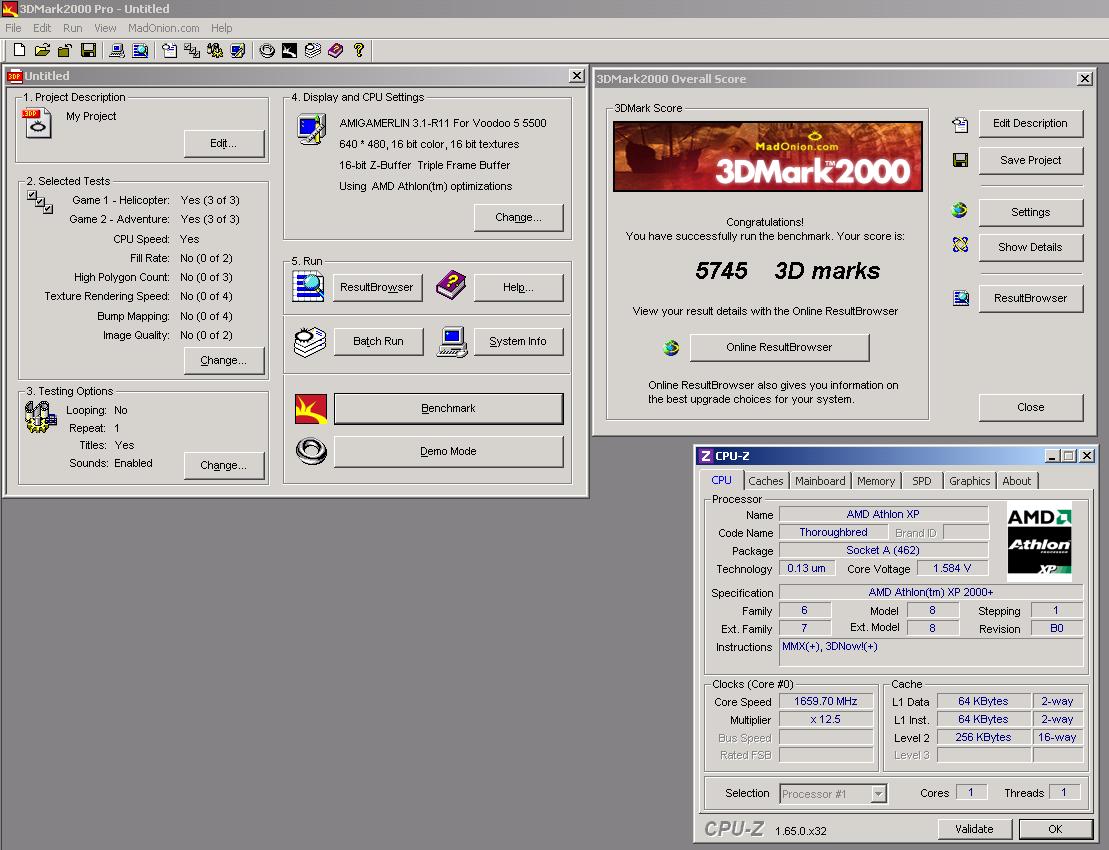
Task: Click the ring icon beside Demo Mode
Action: point(311,450)
